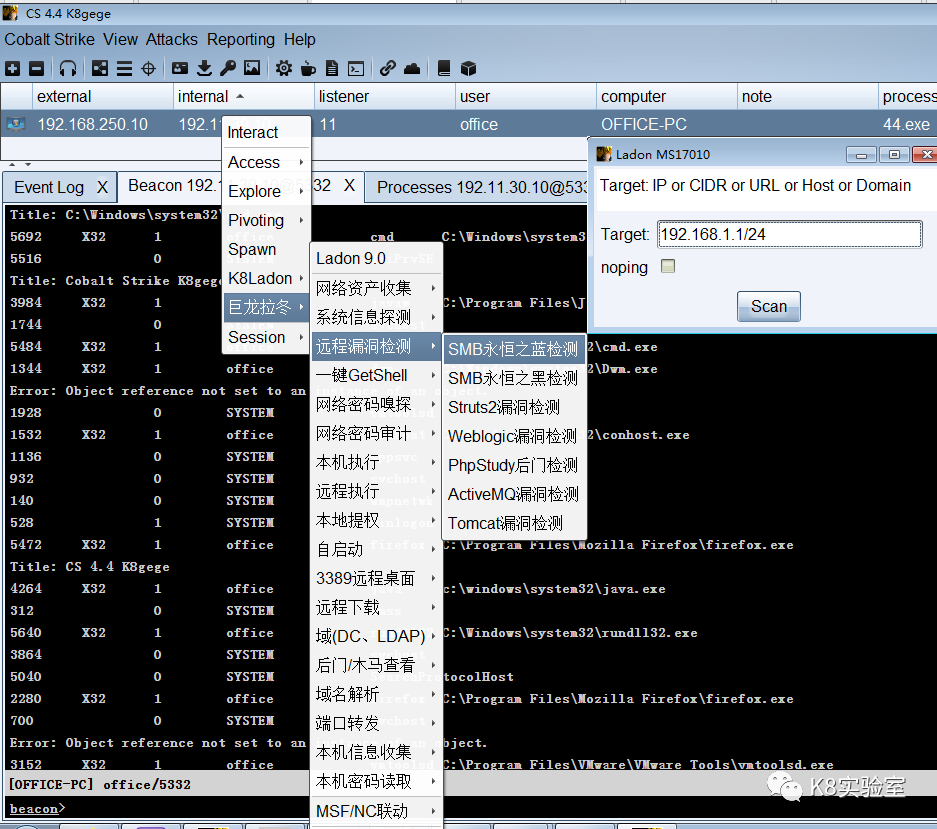Click the chain link host file icon
The height and width of the screenshot is (829, 937).
click(x=388, y=69)
